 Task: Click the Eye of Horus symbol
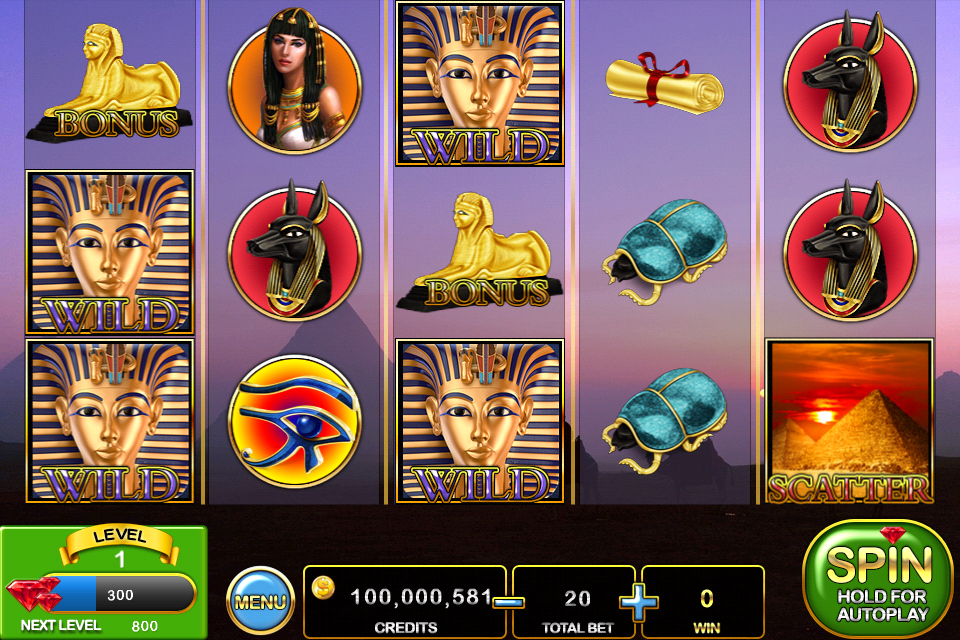(x=295, y=422)
